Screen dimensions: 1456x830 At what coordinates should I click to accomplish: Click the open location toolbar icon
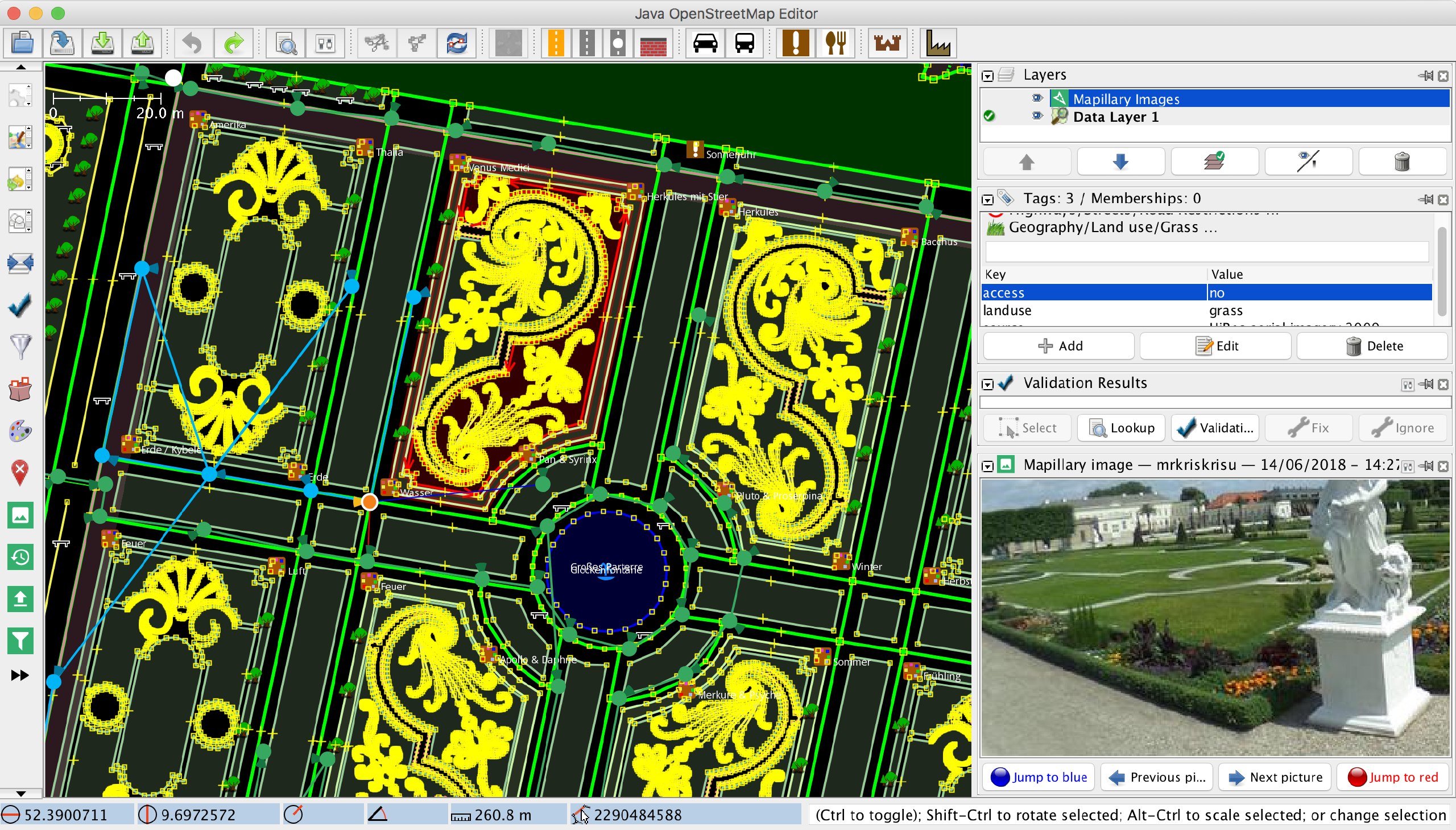pos(62,43)
